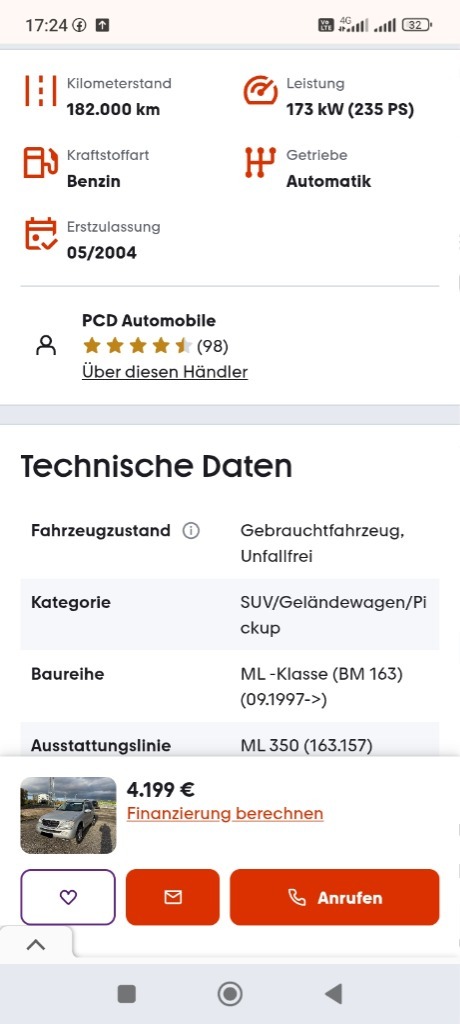Open Über diesen Händler link
Image resolution: width=460 pixels, height=1024 pixels.
tap(165, 372)
